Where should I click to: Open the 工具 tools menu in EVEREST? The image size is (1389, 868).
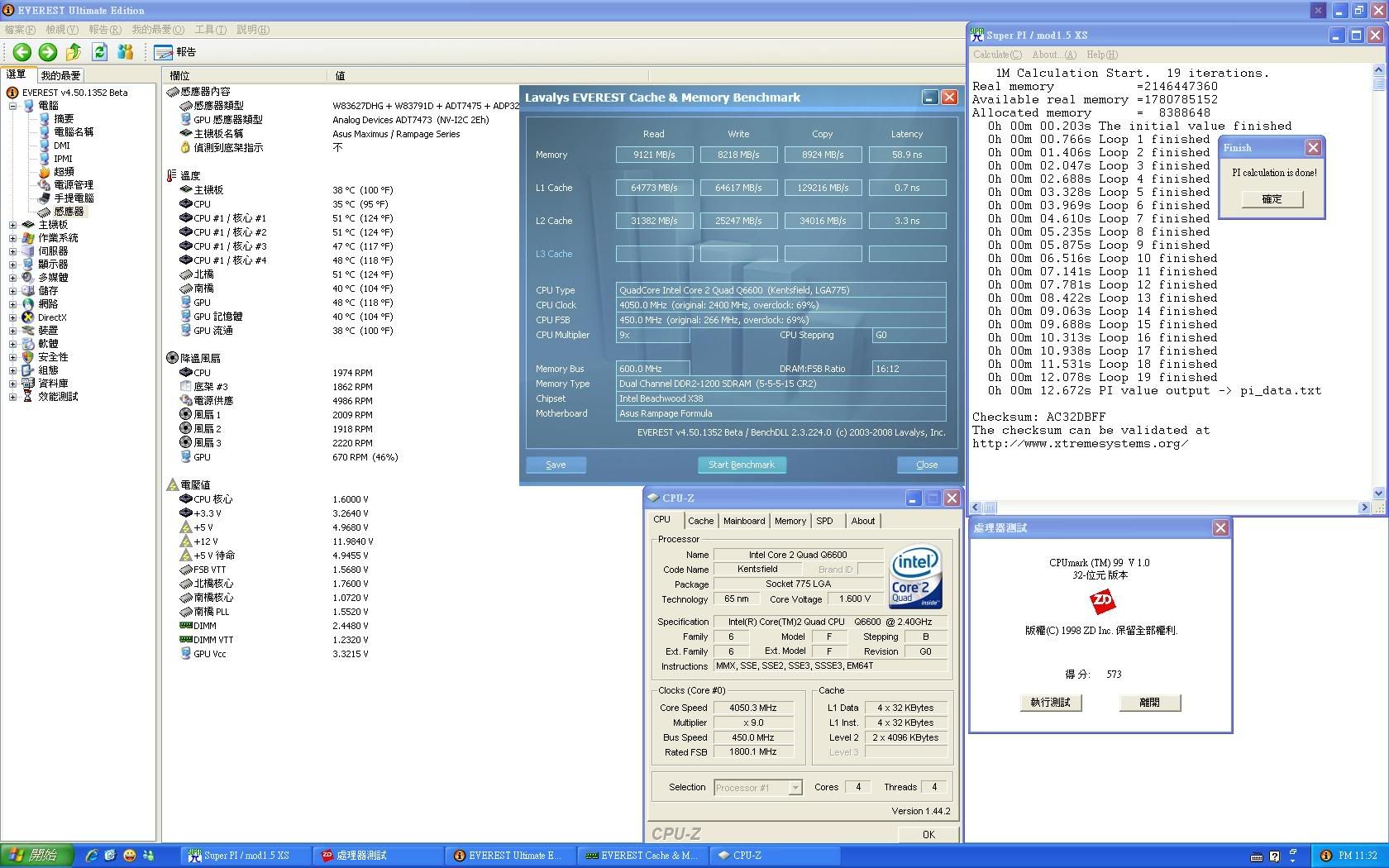tap(210, 30)
